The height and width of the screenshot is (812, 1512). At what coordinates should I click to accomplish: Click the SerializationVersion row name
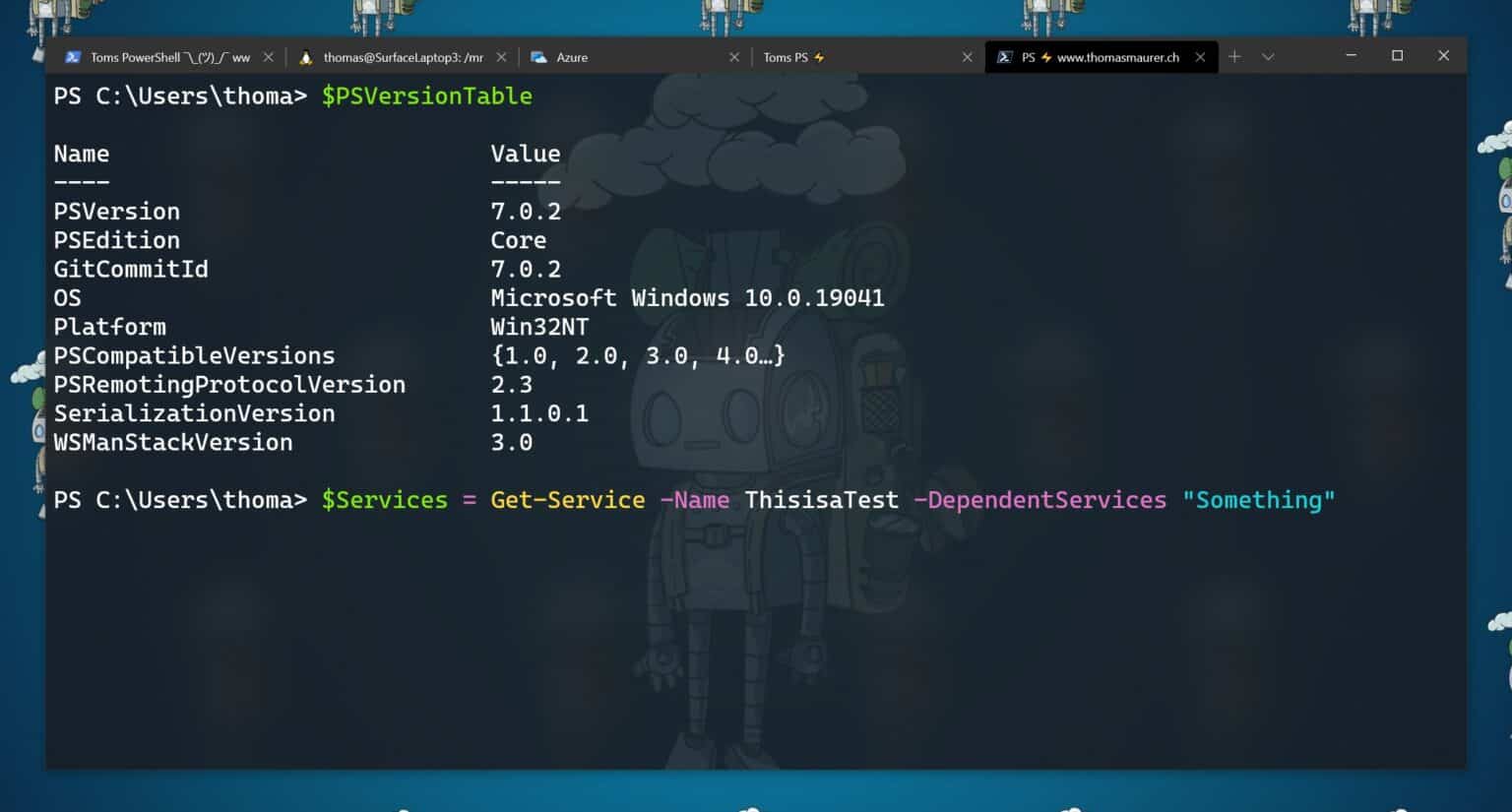point(194,413)
